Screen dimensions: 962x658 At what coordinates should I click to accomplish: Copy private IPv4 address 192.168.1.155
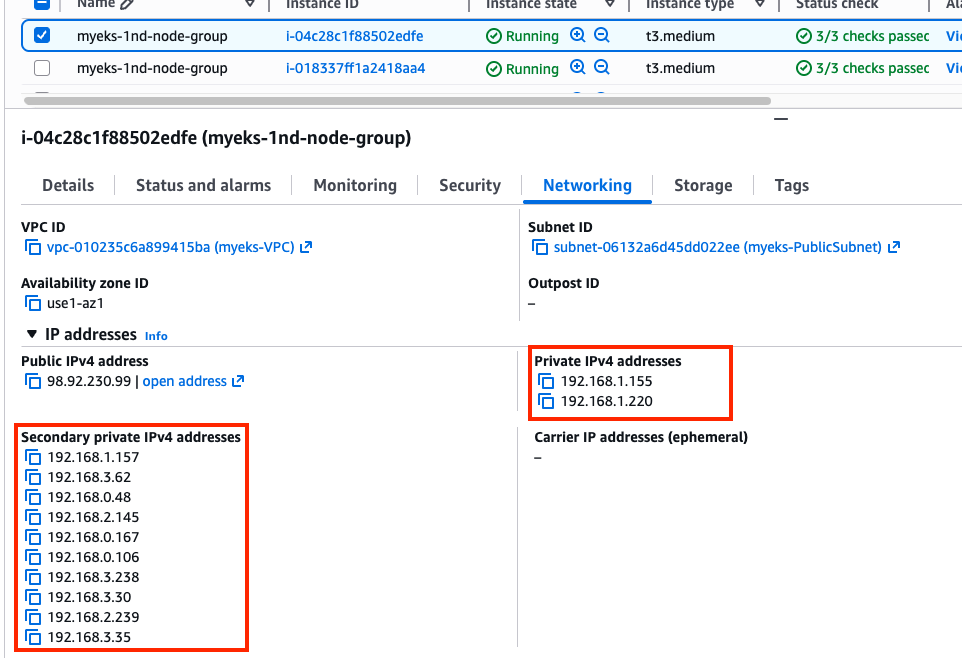coord(546,381)
